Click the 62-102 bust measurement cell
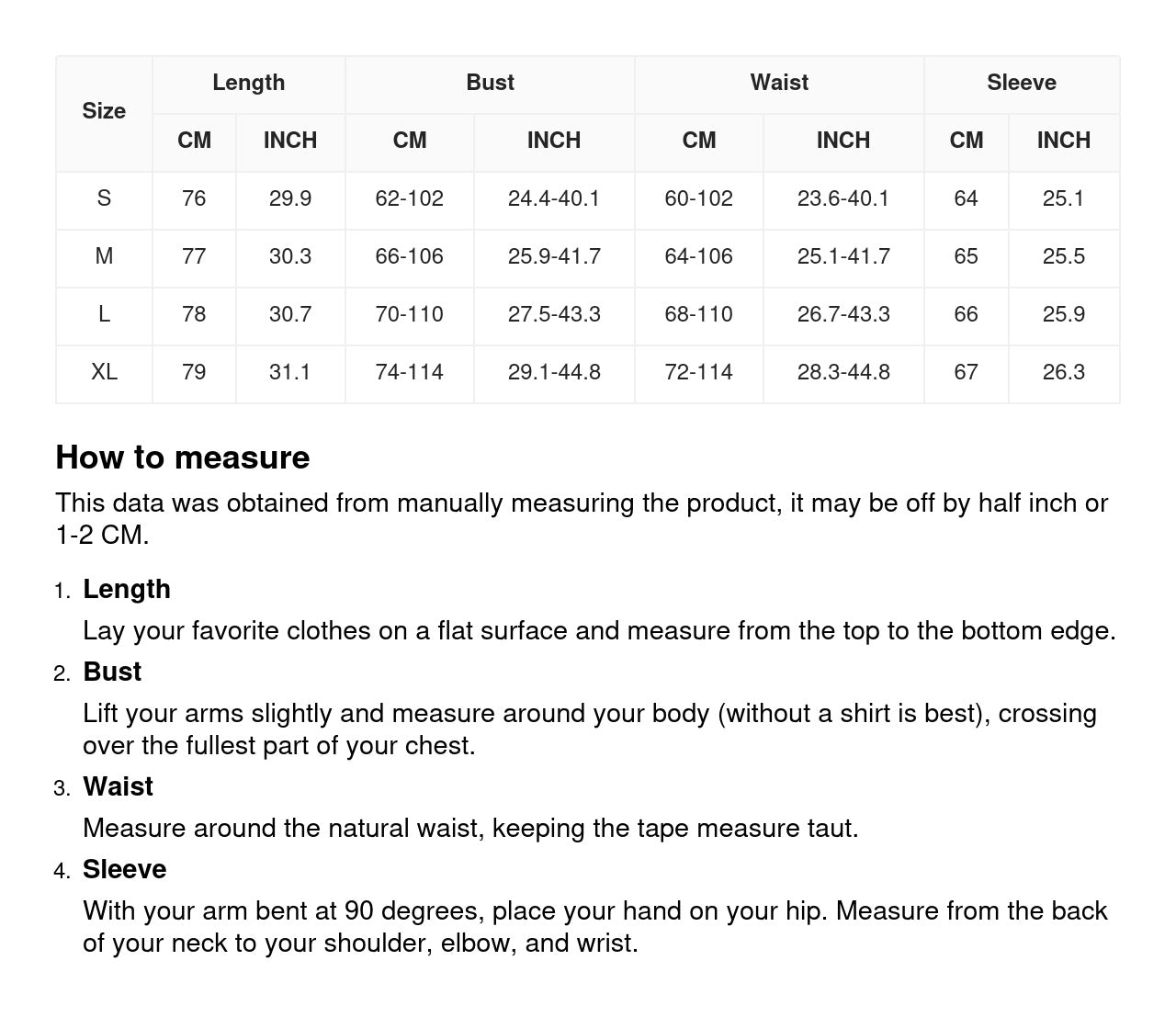Image resolution: width=1176 pixels, height=1017 pixels. (x=409, y=198)
